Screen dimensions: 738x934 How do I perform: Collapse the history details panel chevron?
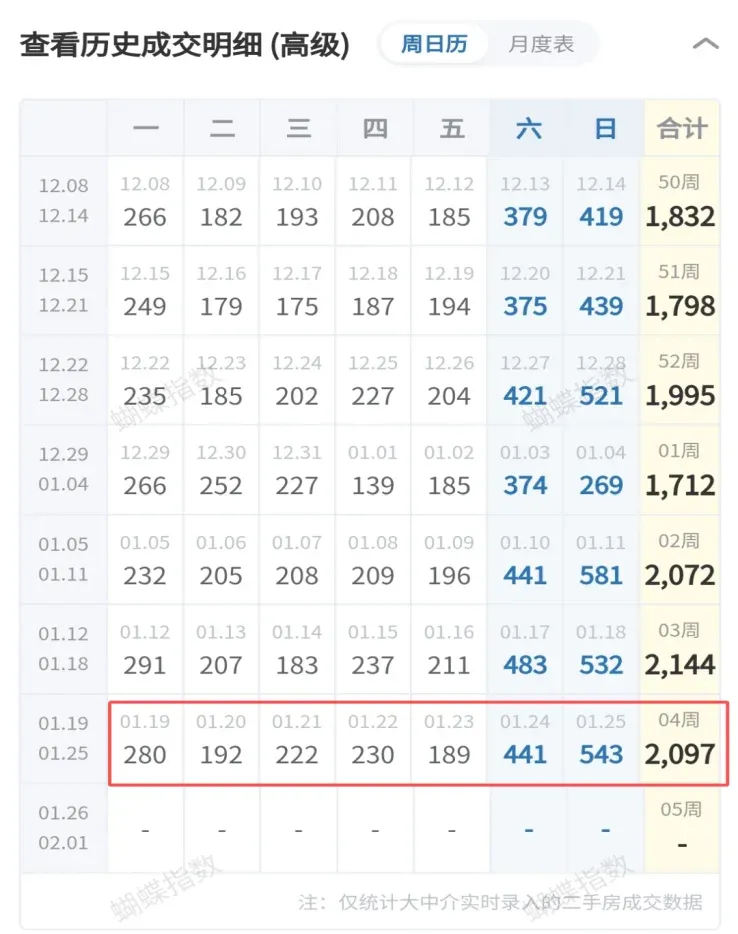[x=705, y=45]
